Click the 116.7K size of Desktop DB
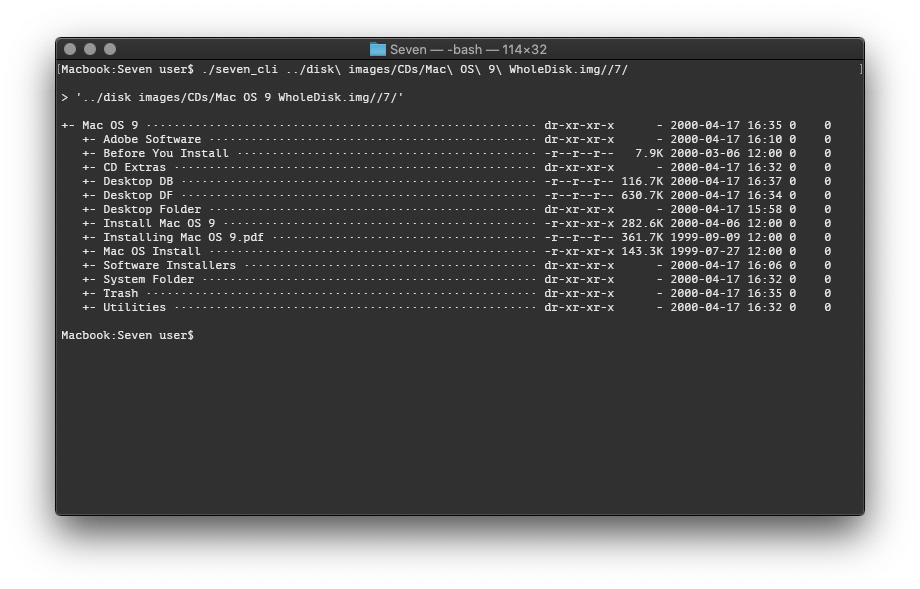 tap(642, 181)
